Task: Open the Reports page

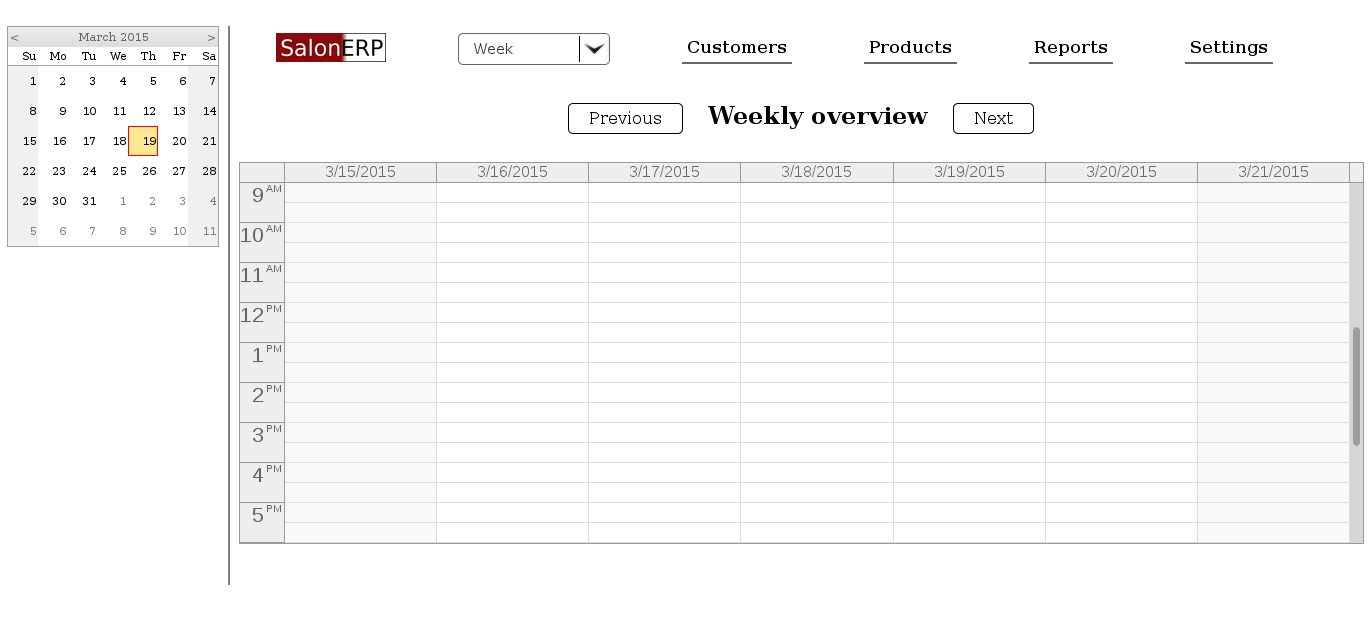Action: (x=1070, y=47)
